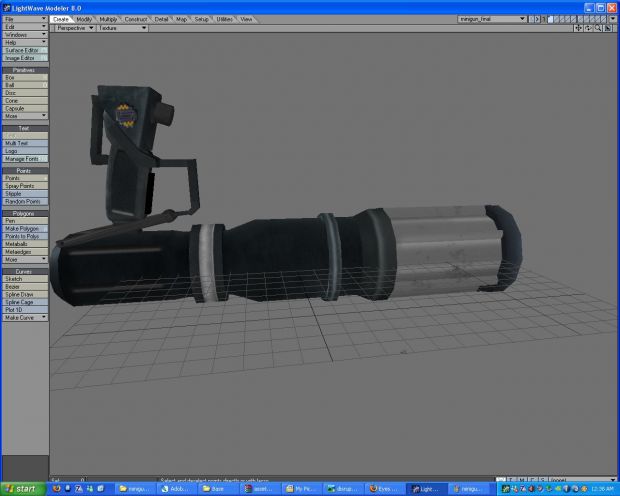
Task: Go to previous layer bank arrow
Action: (532, 19)
